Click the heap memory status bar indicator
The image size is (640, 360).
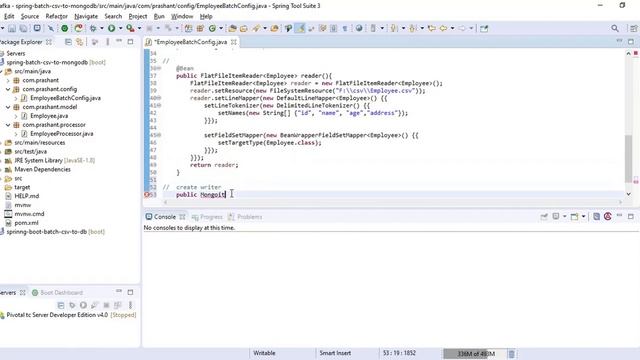pyautogui.click(x=475, y=353)
